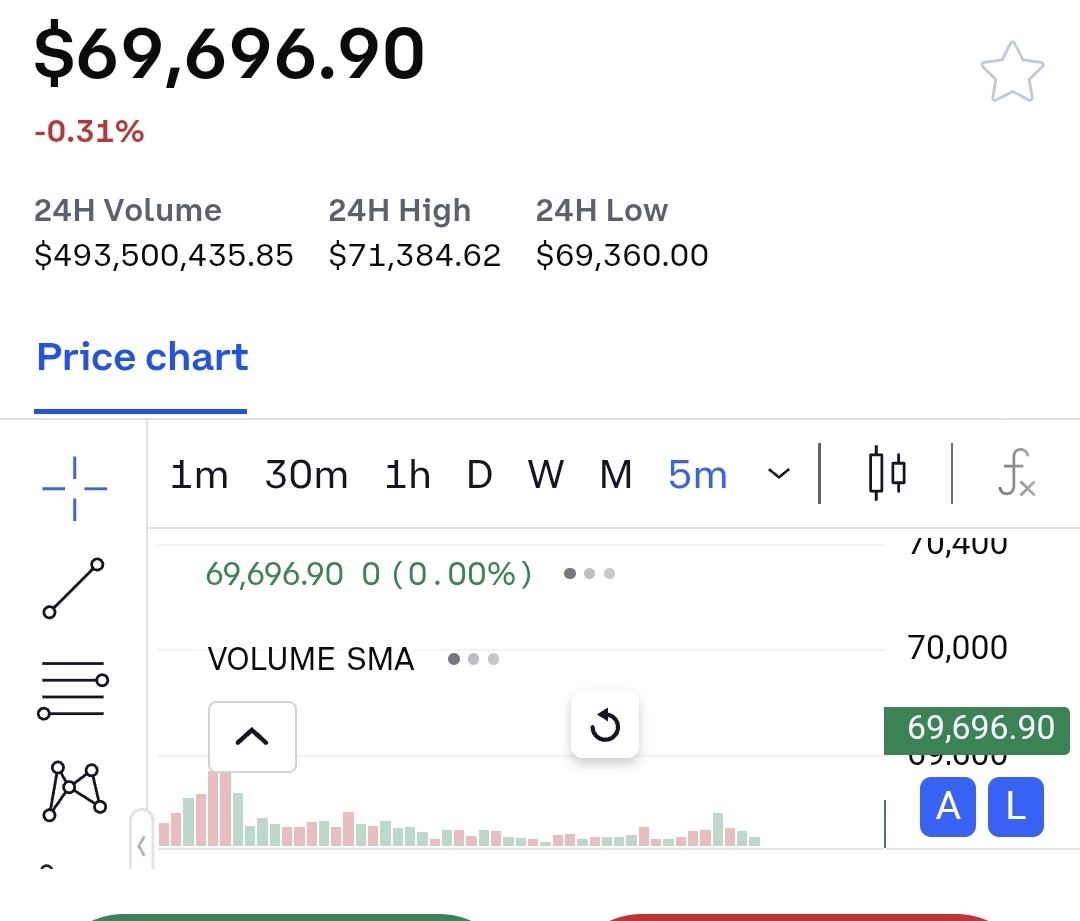Click the 70,000 price axis label
1080x921 pixels.
[957, 648]
